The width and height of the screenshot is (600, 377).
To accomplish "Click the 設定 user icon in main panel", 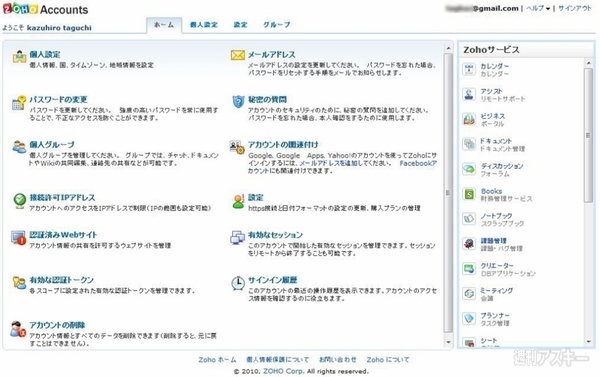I will (238, 201).
